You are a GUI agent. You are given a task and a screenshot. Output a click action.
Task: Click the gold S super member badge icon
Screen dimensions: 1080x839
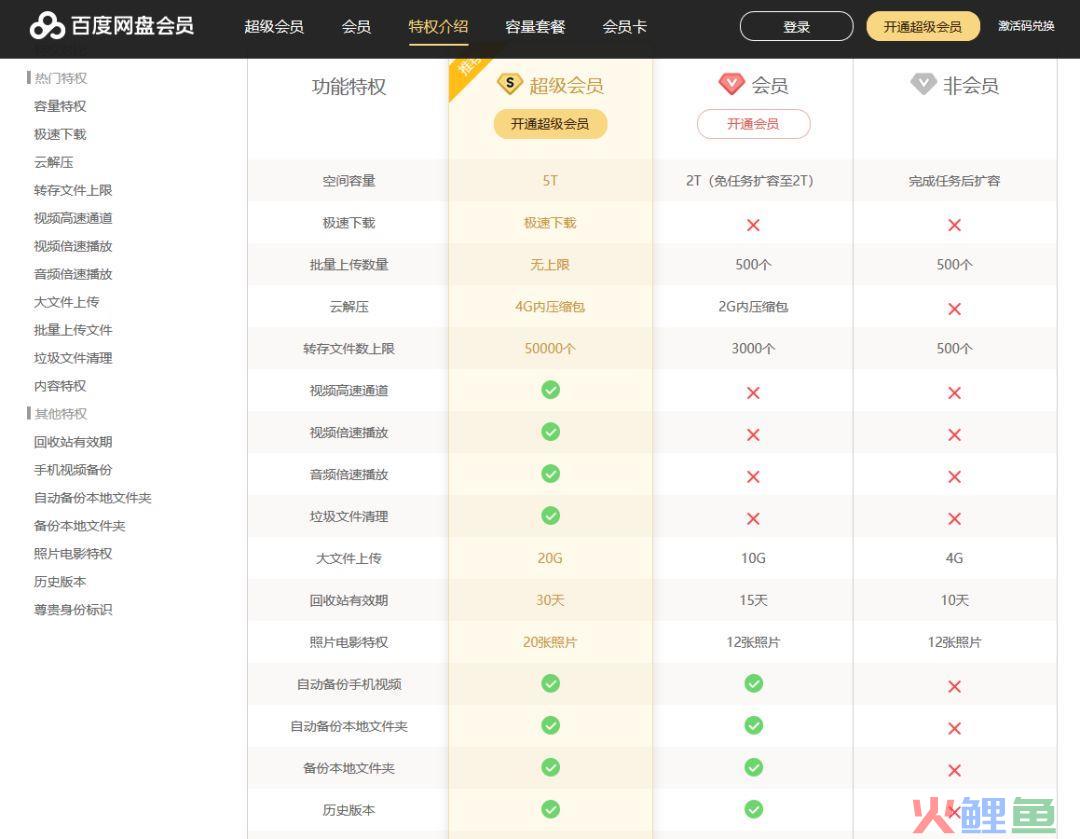click(510, 85)
